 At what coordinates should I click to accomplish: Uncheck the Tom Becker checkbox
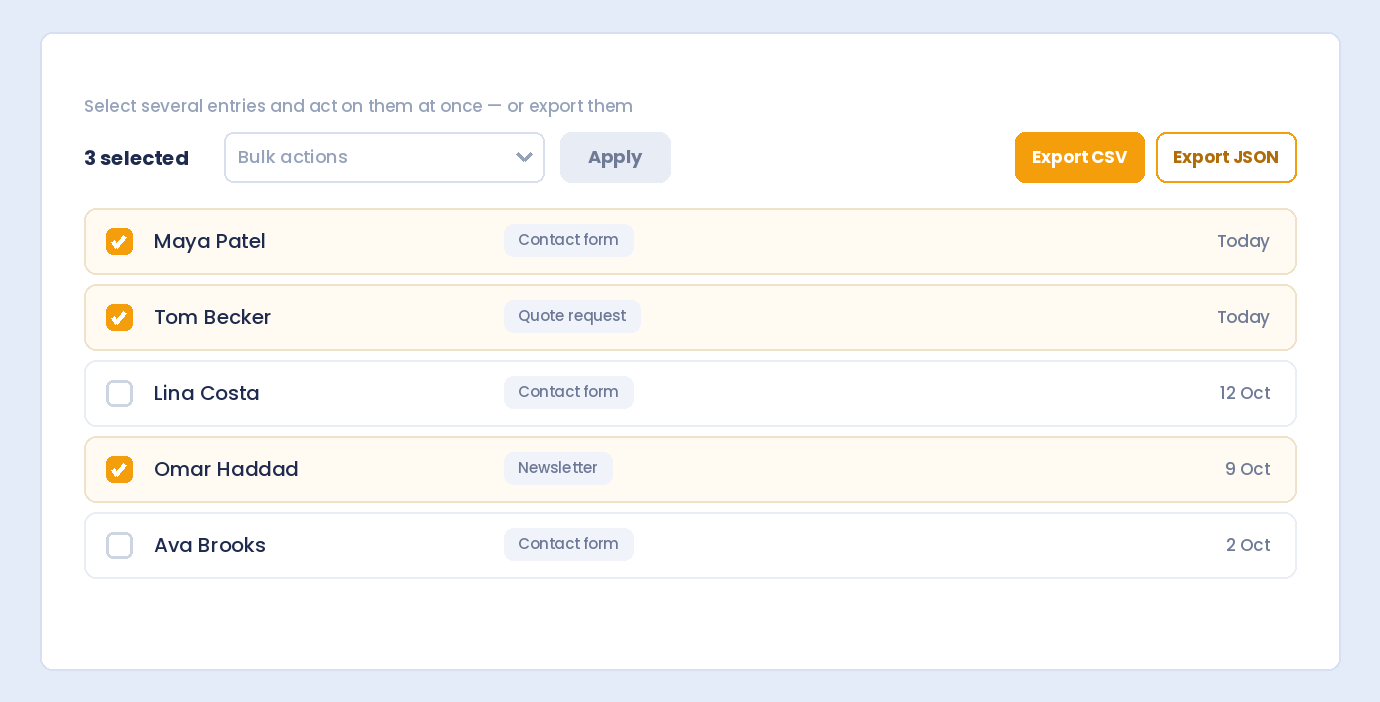pyautogui.click(x=119, y=317)
